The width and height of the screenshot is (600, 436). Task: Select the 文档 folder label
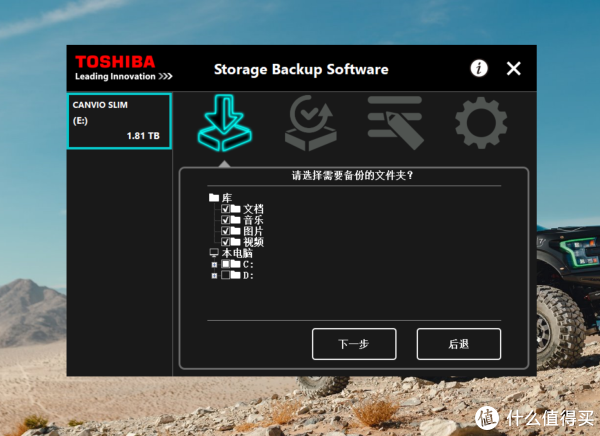coord(253,209)
